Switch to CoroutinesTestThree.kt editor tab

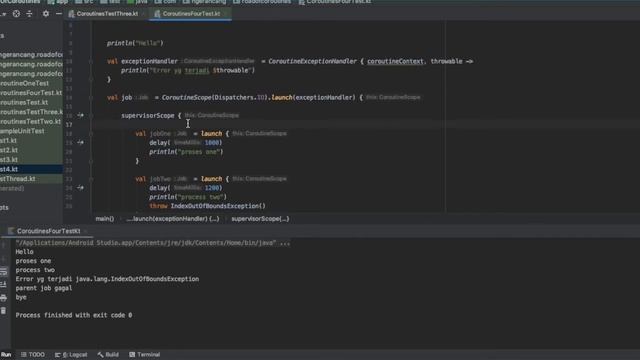pos(107,14)
